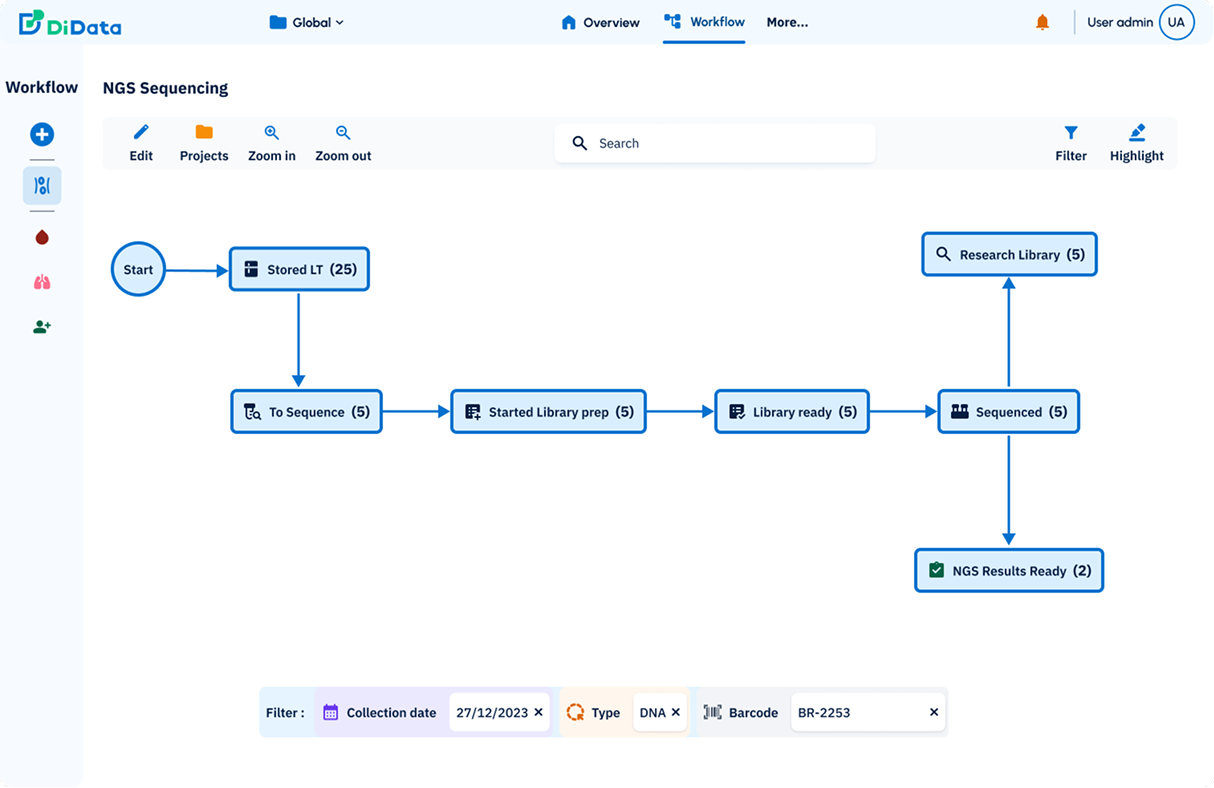Open the Edit pencil tool

tap(141, 143)
